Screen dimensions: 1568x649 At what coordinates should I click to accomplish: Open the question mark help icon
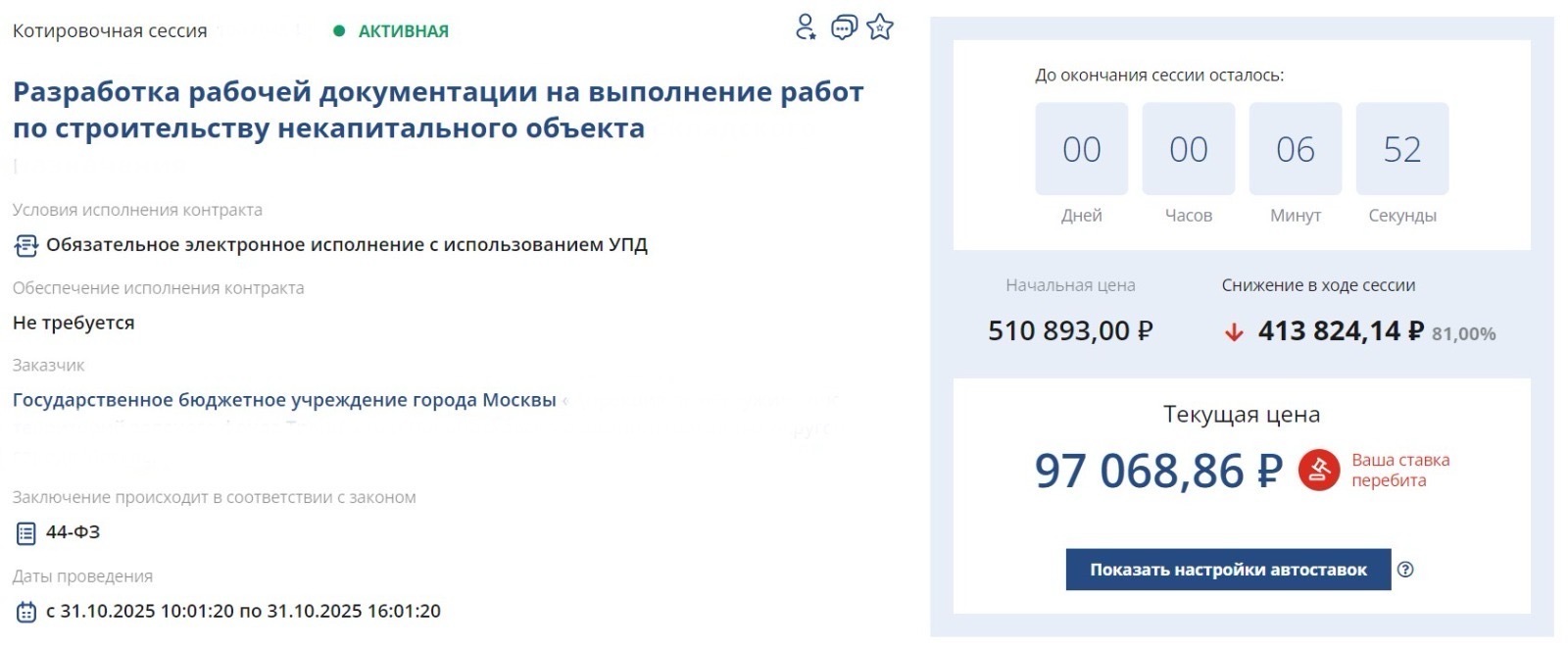pos(1405,570)
